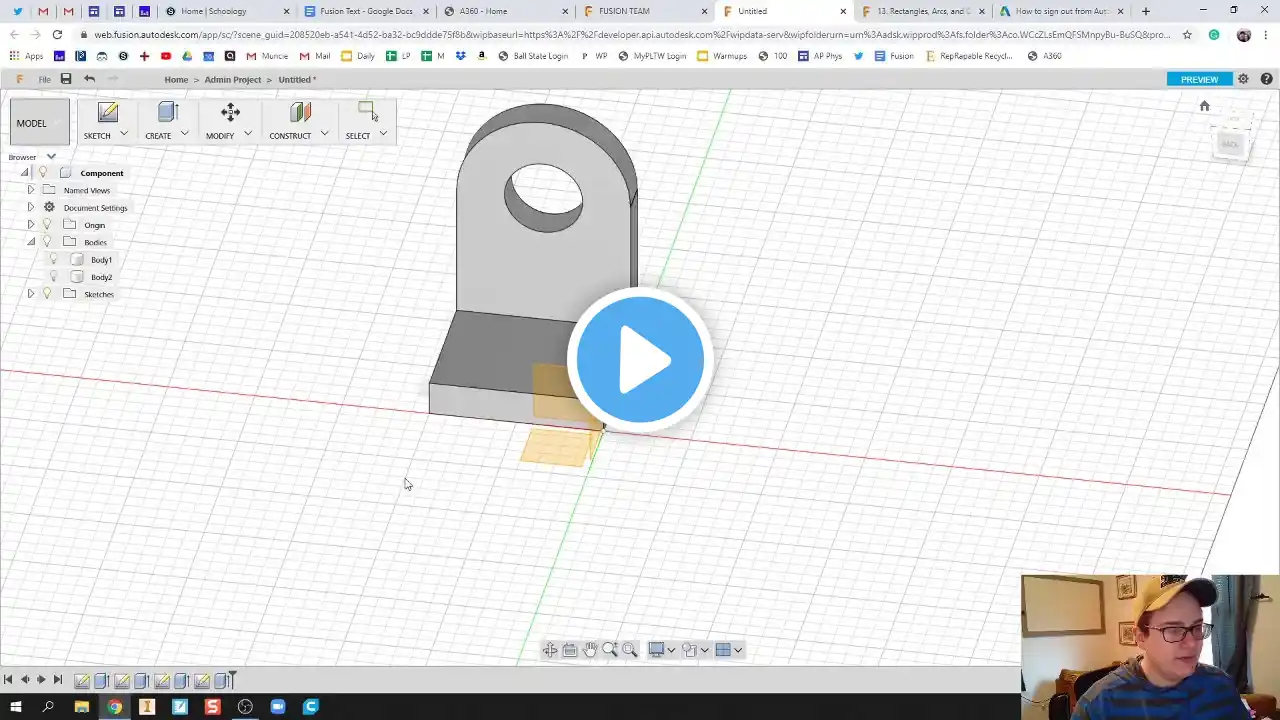Expand the Sketches folder
The height and width of the screenshot is (720, 1280).
31,294
